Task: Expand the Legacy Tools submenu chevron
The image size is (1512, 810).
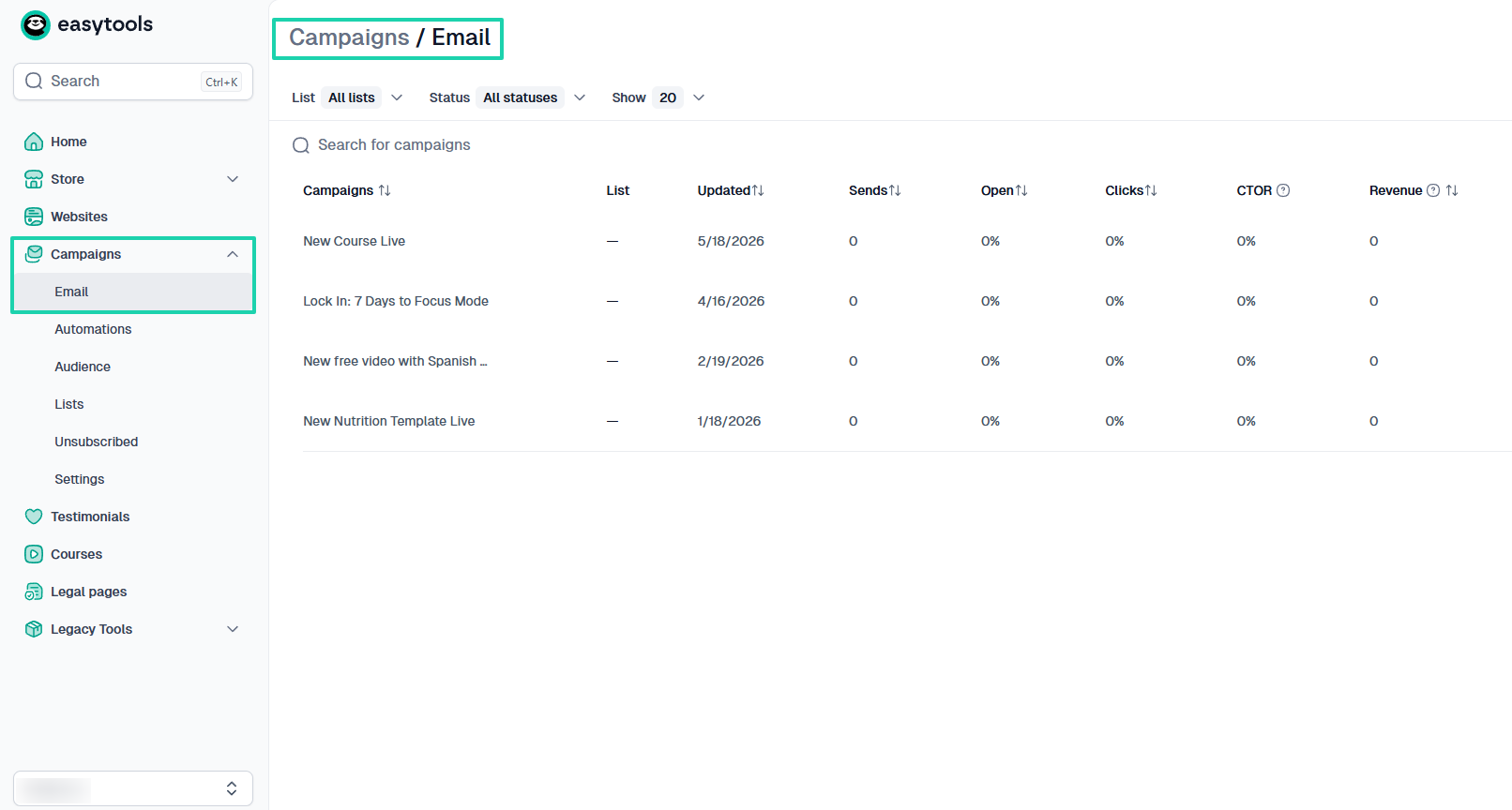Action: [x=233, y=629]
